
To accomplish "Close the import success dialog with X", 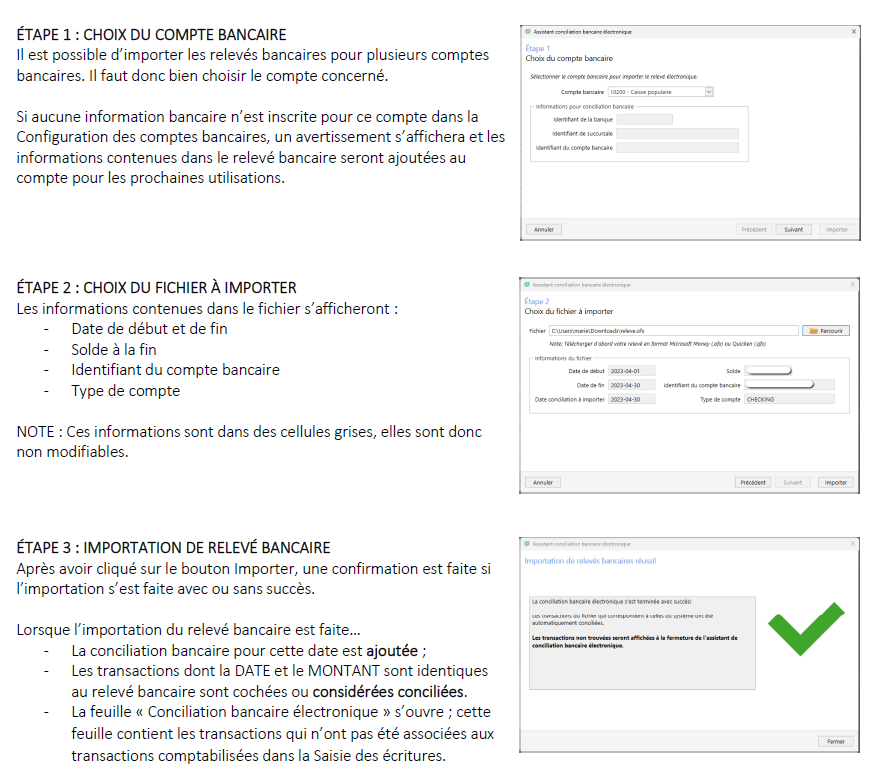I will pos(852,544).
